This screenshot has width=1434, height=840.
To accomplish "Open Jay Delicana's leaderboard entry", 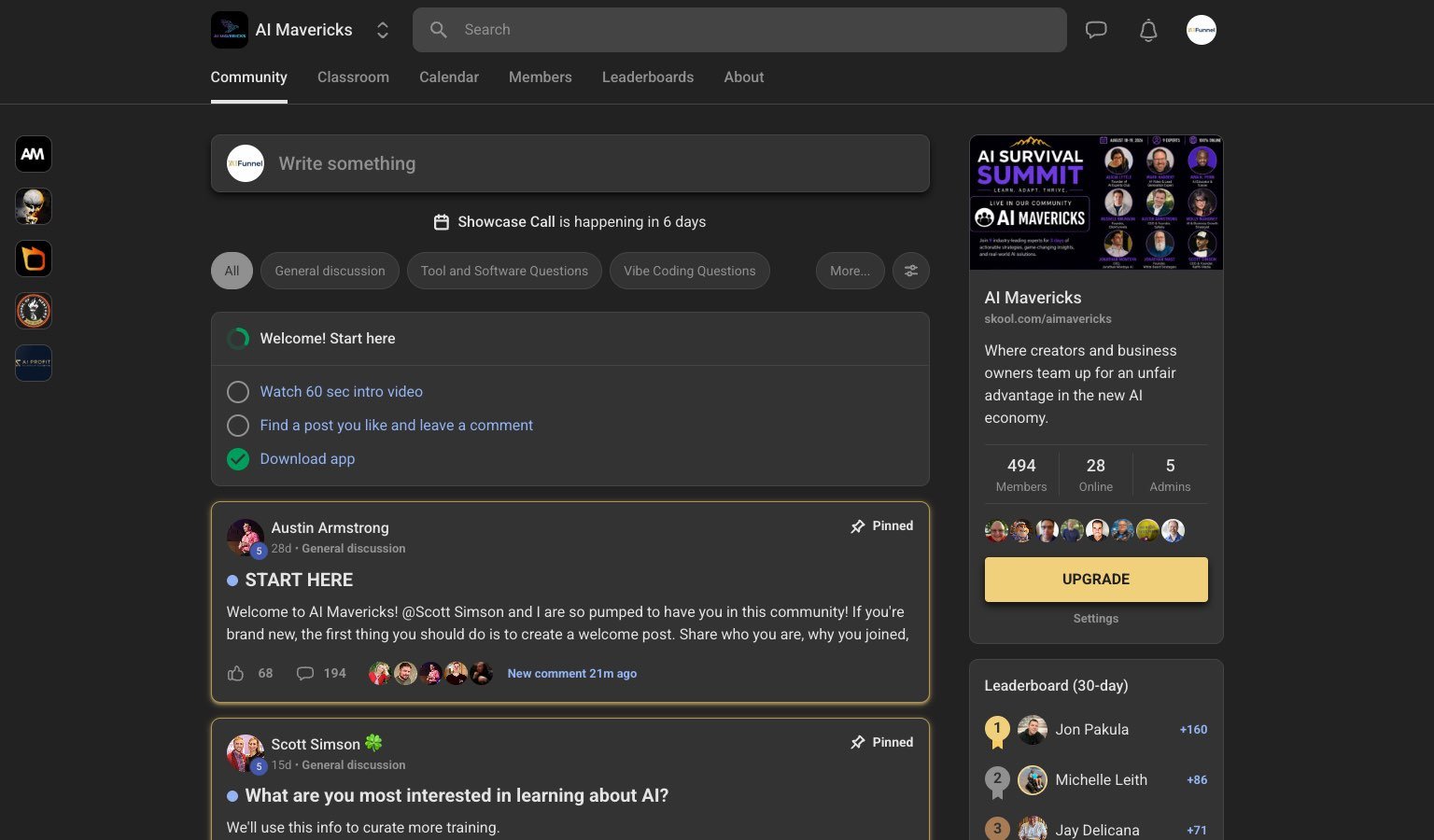I will [1096, 830].
